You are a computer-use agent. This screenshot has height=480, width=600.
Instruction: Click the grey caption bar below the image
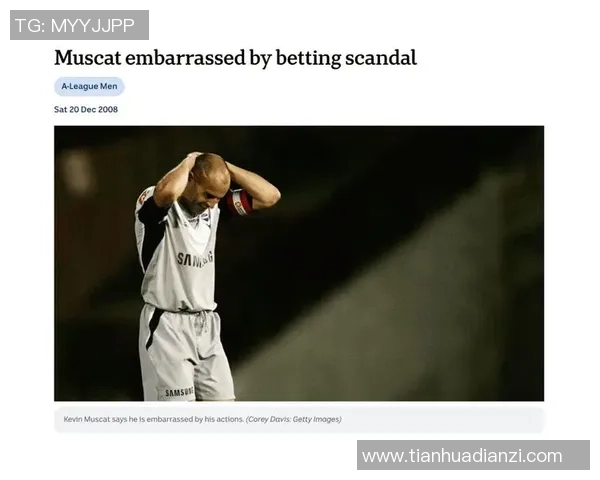(x=299, y=420)
